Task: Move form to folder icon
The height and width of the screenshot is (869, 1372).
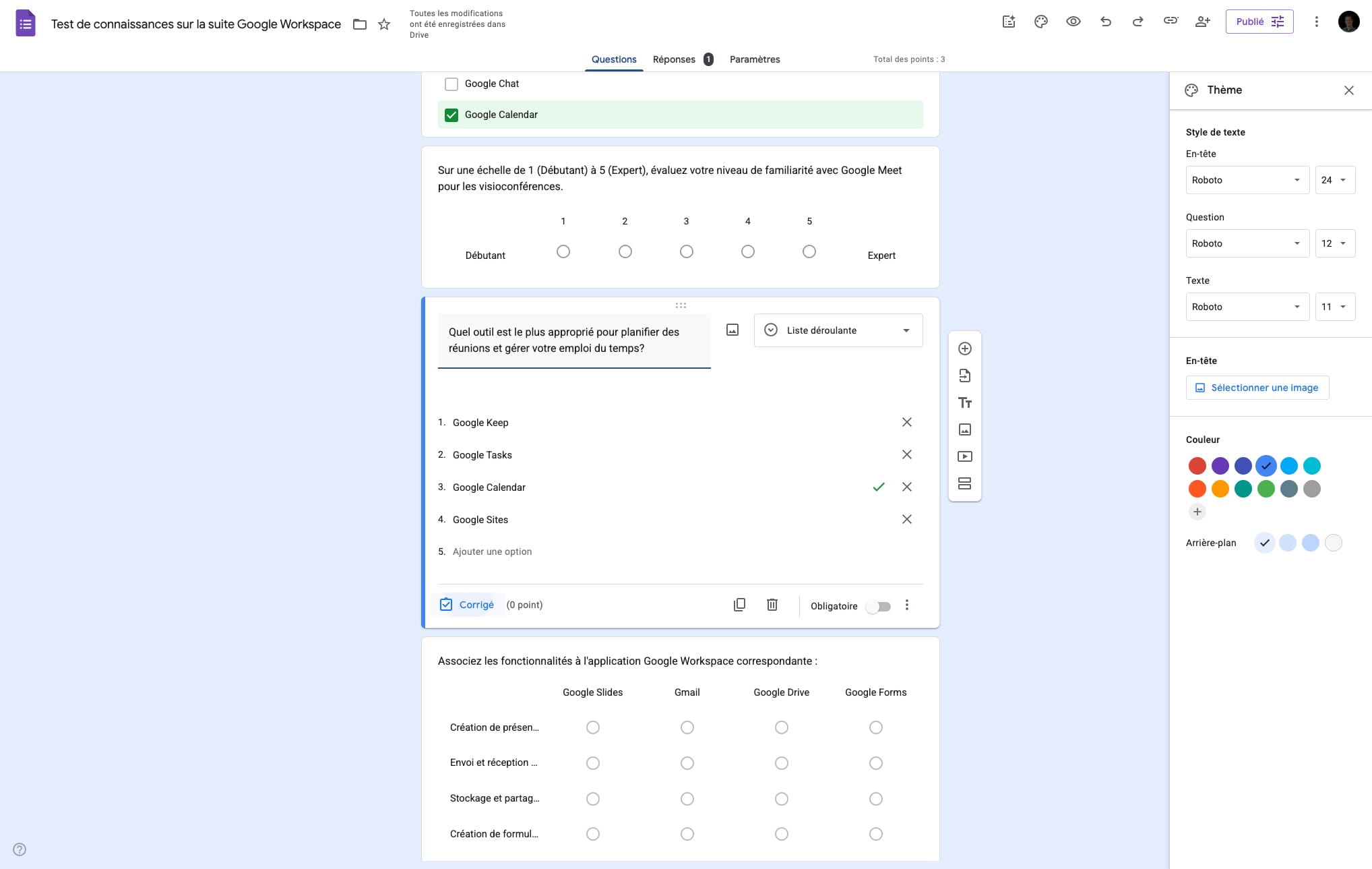Action: pos(360,24)
